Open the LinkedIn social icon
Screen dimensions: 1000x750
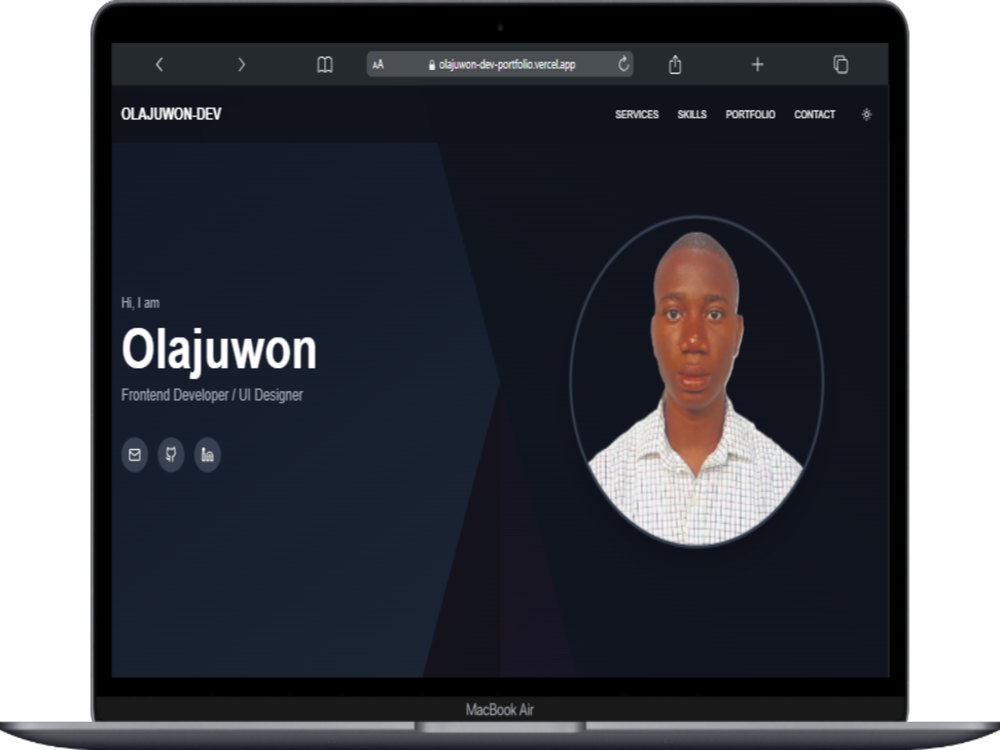coord(207,455)
